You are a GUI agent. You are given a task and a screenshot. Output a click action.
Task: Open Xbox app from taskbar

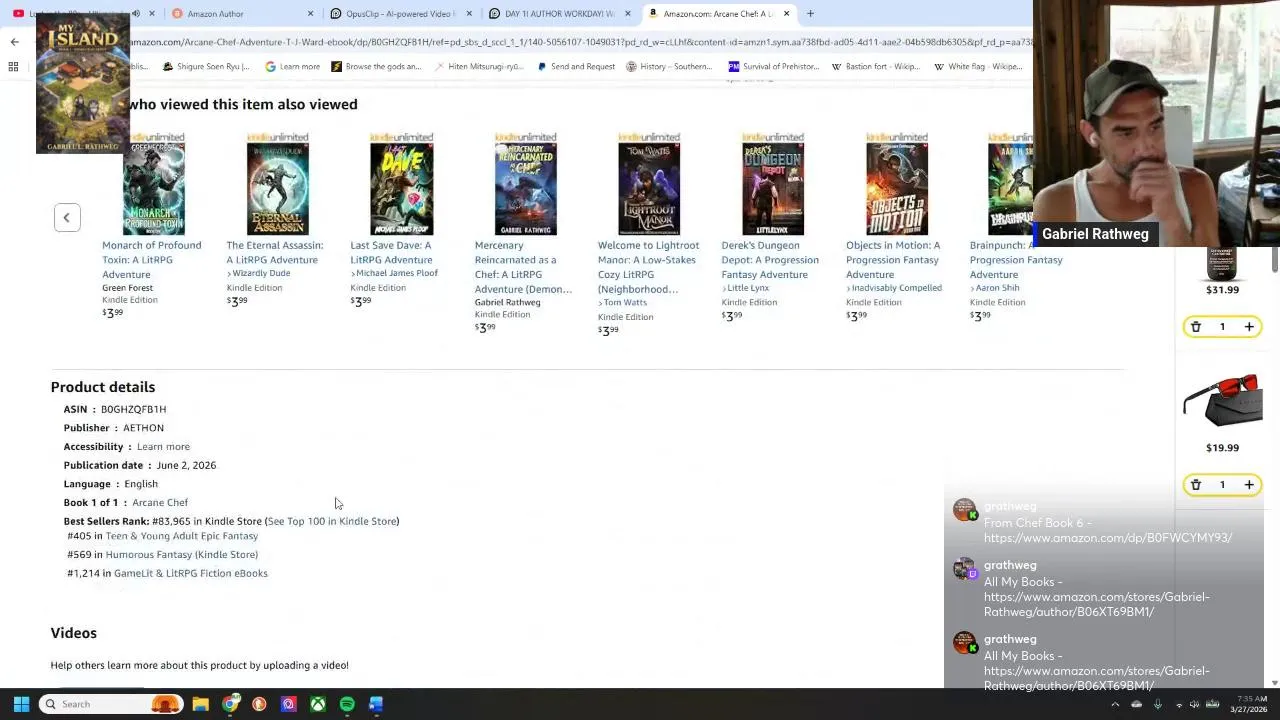tap(317, 704)
